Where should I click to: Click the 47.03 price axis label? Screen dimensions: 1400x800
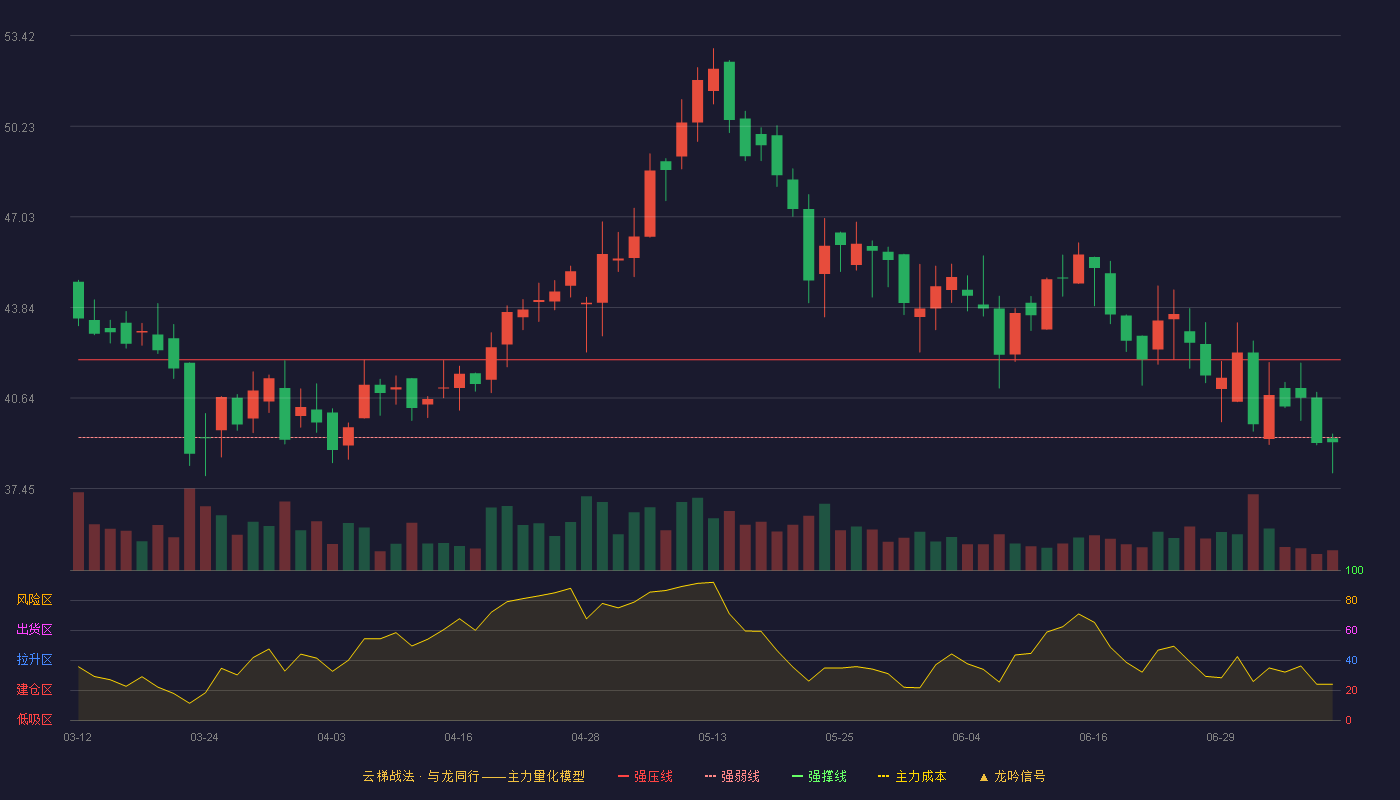(x=20, y=217)
